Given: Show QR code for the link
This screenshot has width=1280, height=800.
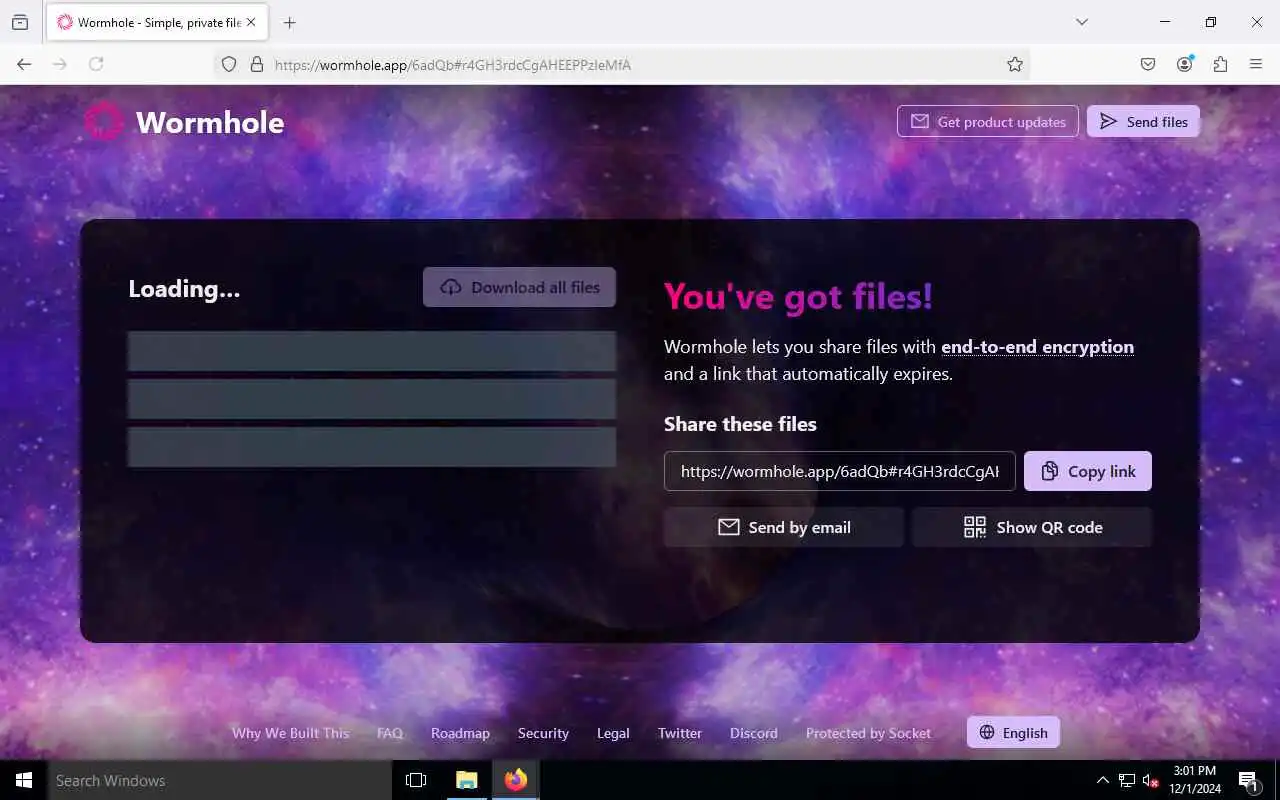Looking at the screenshot, I should pos(1032,527).
